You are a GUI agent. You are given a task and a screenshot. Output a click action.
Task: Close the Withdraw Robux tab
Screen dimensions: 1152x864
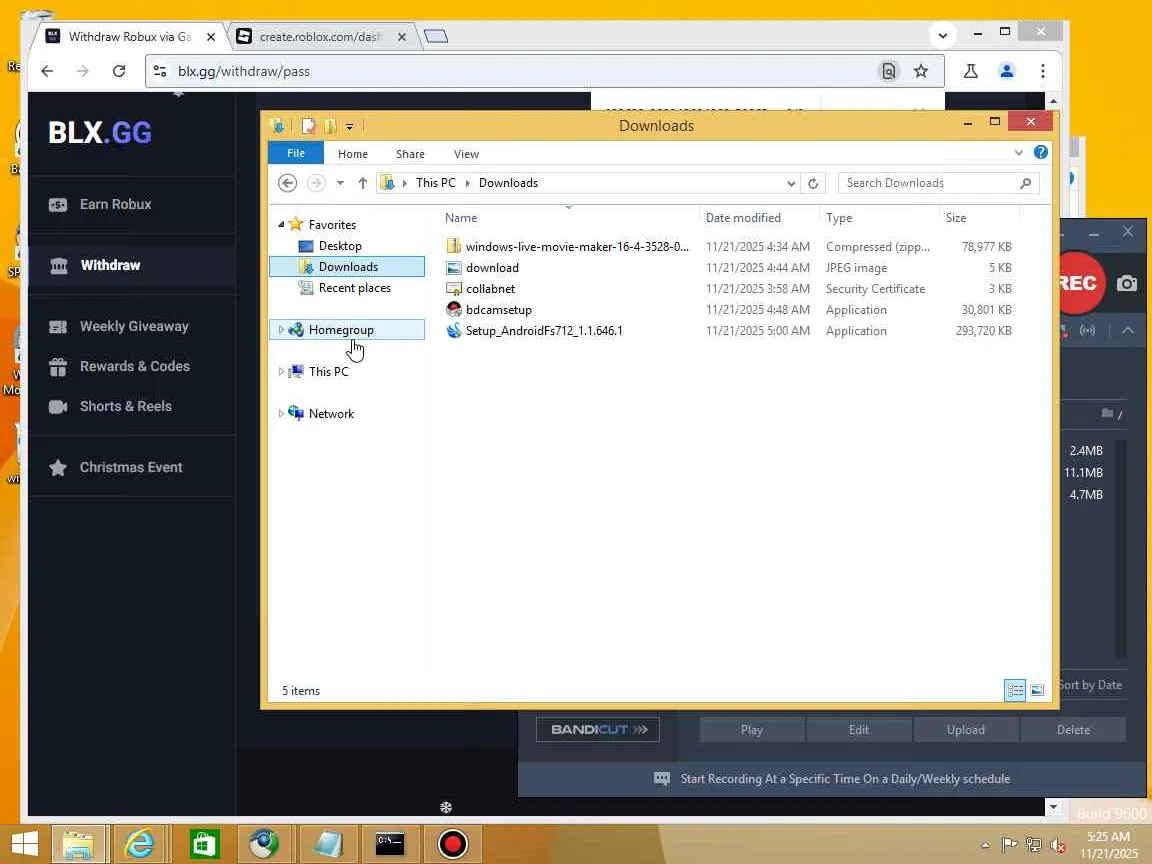tap(211, 37)
